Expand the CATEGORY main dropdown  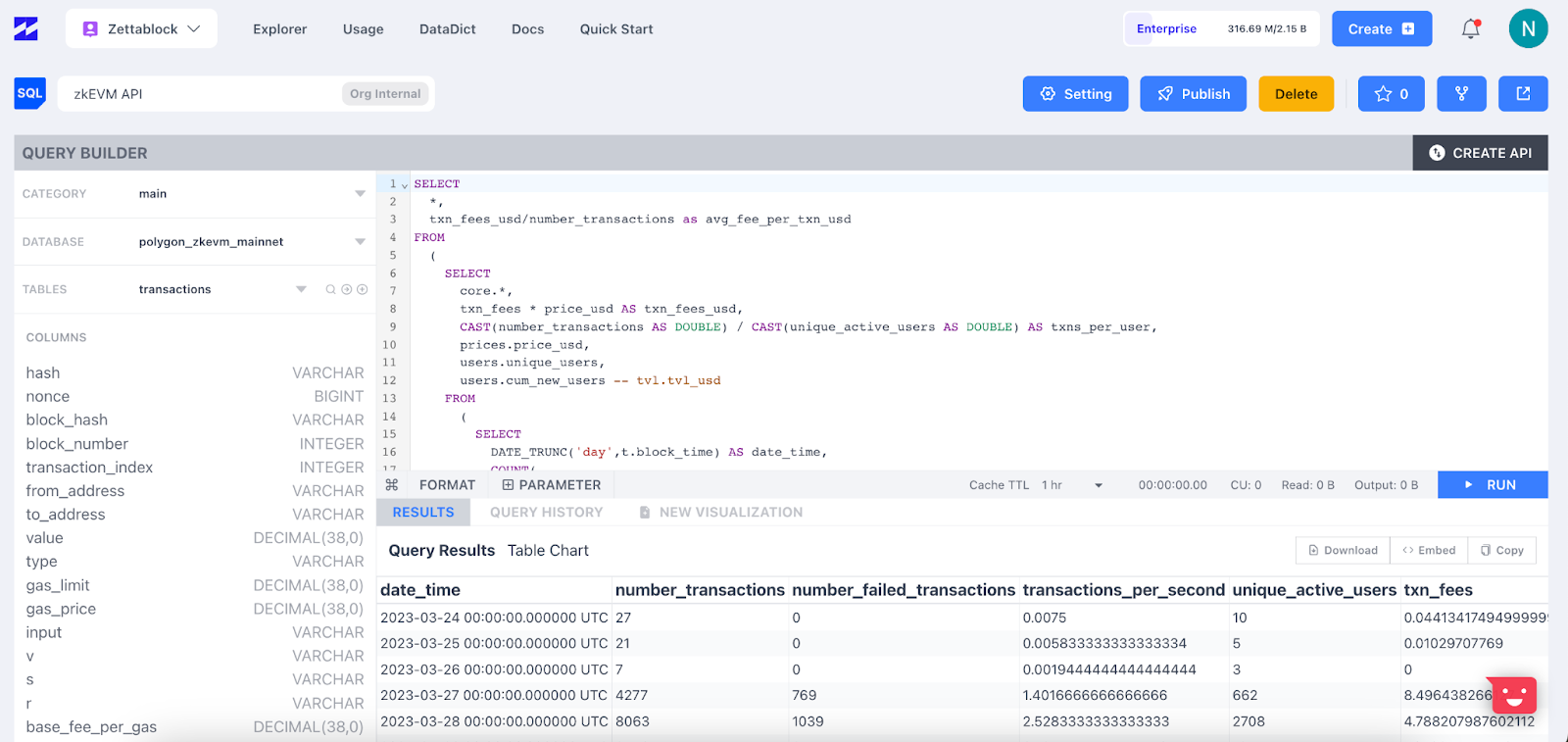tap(251, 194)
